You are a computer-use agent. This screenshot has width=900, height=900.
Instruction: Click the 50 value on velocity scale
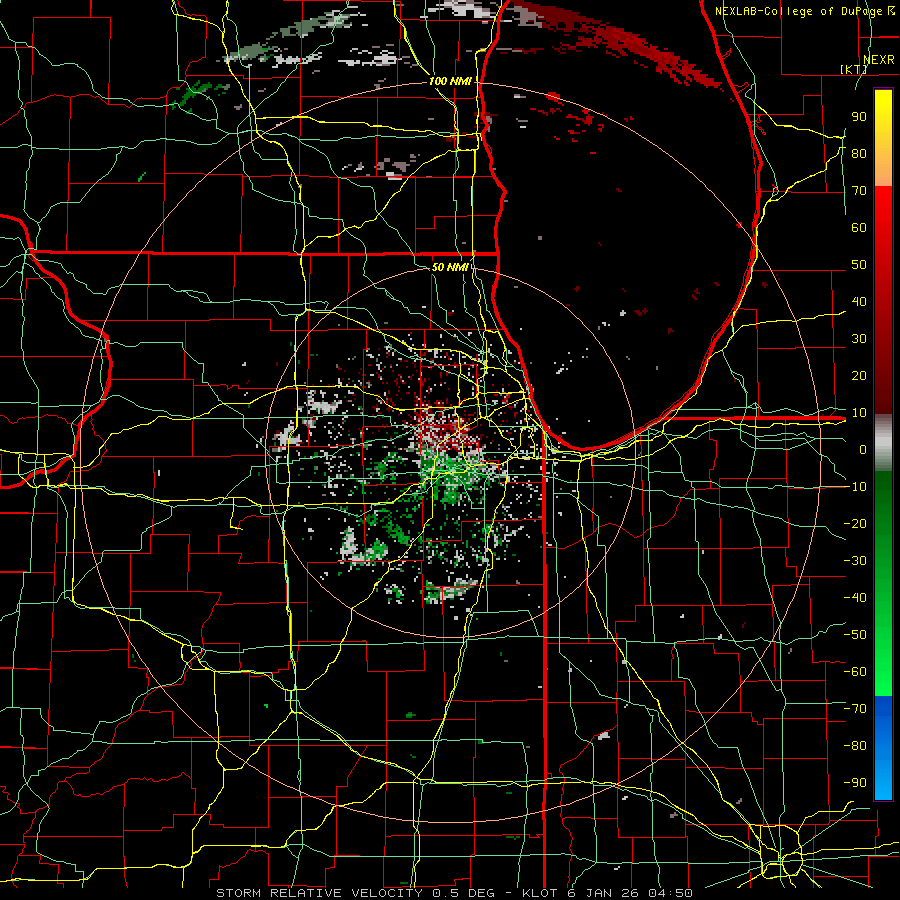pos(859,265)
